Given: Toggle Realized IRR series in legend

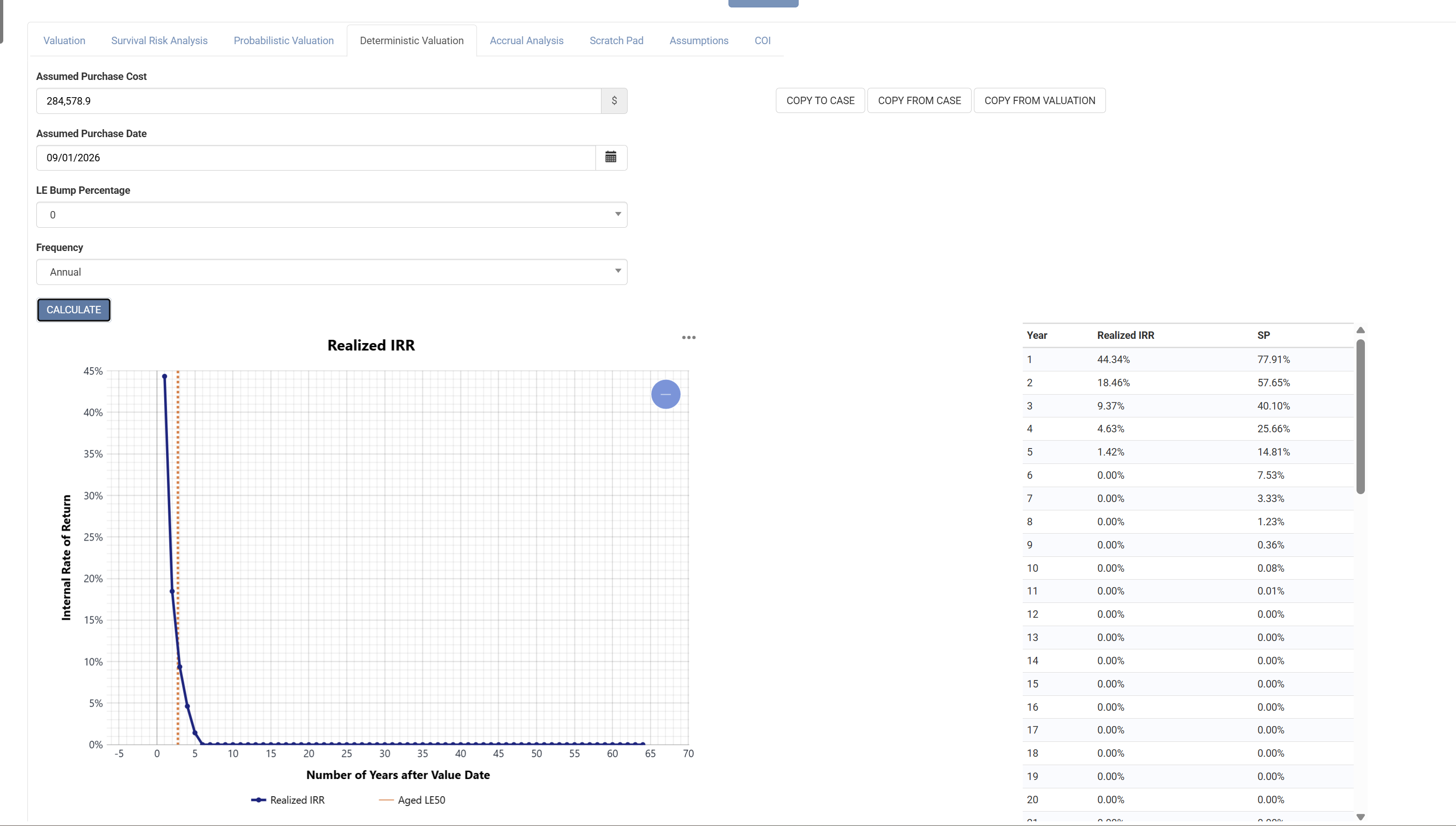Looking at the screenshot, I should click(x=288, y=800).
